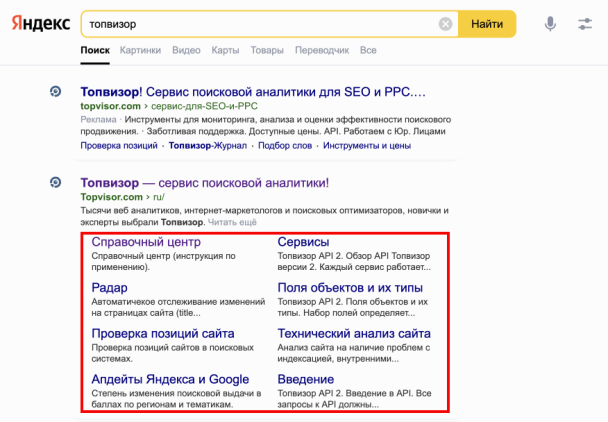The height and width of the screenshot is (422, 608).
Task: Open the Карты tab
Action: (225, 50)
